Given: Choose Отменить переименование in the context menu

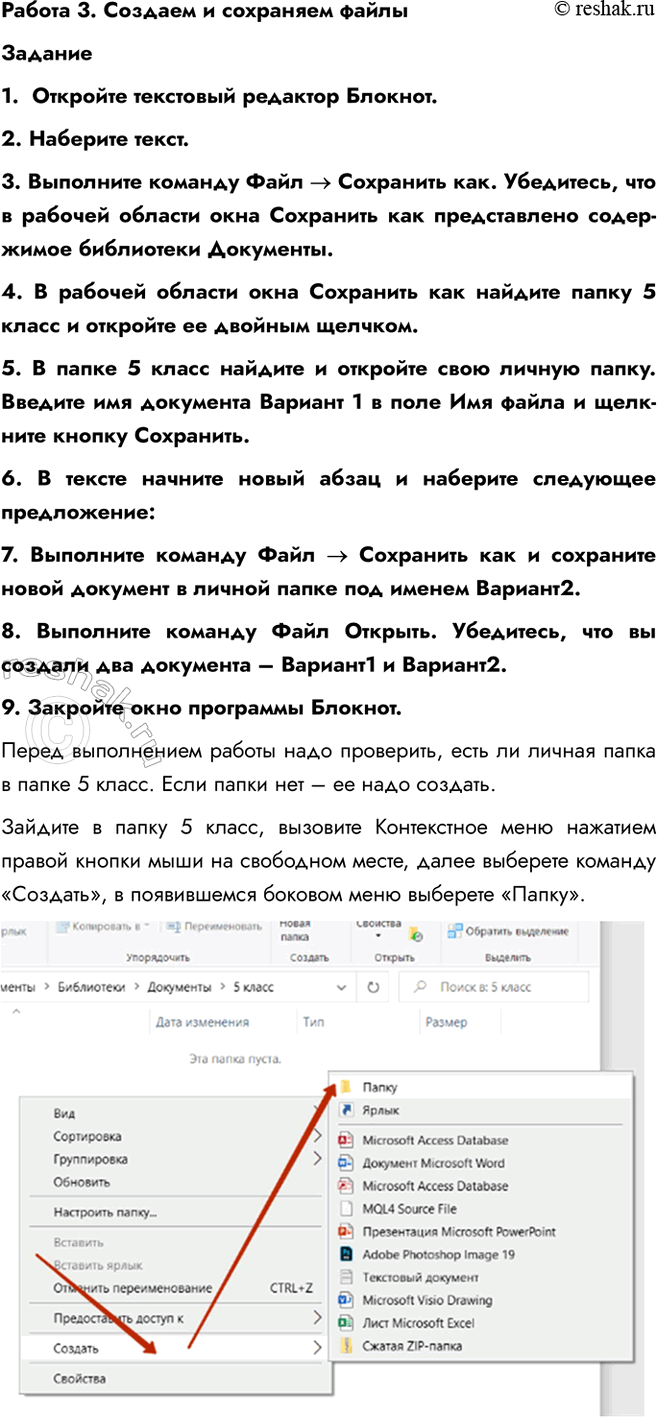Looking at the screenshot, I should pyautogui.click(x=174, y=1288).
